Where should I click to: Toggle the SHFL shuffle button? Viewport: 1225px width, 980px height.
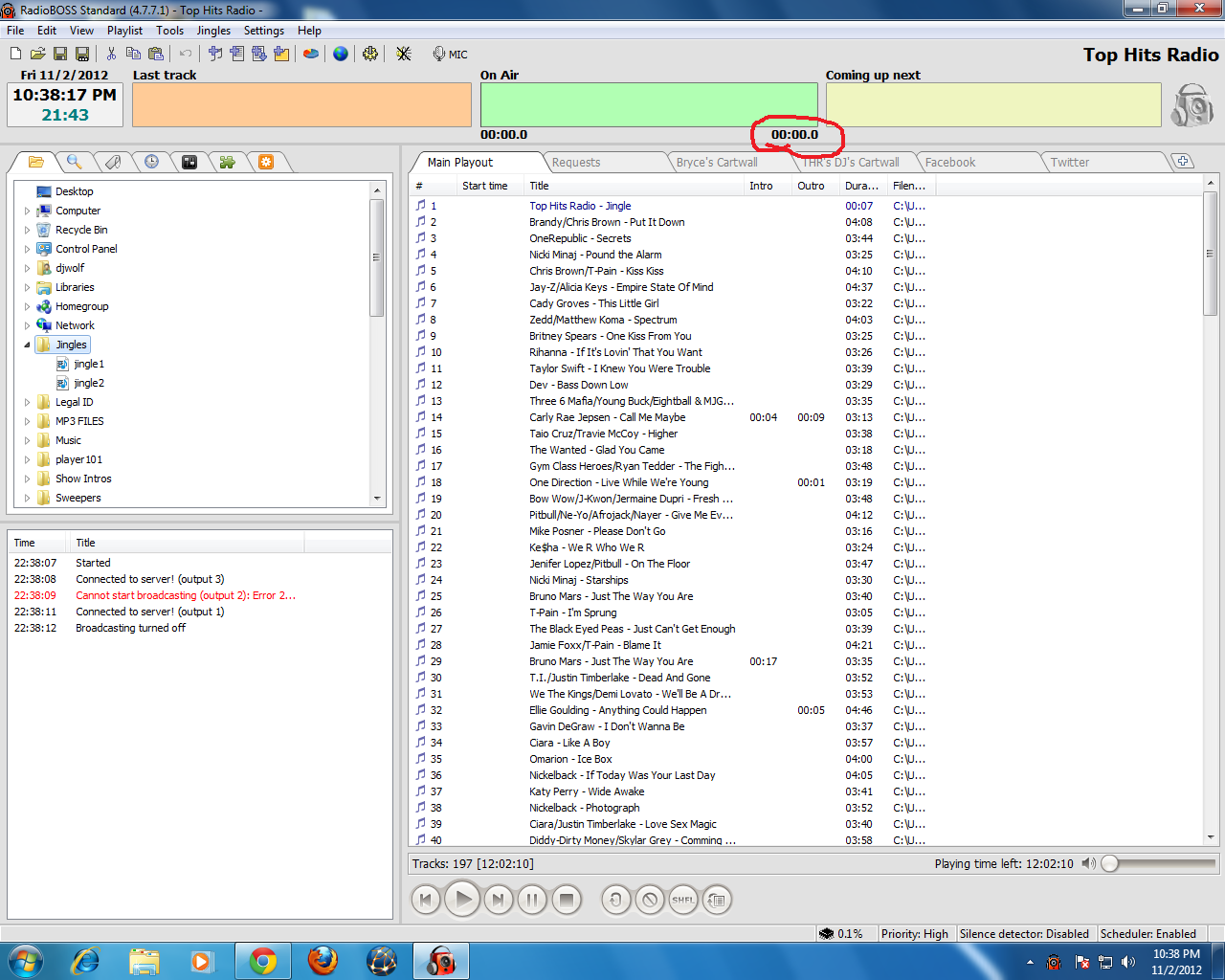(x=683, y=900)
